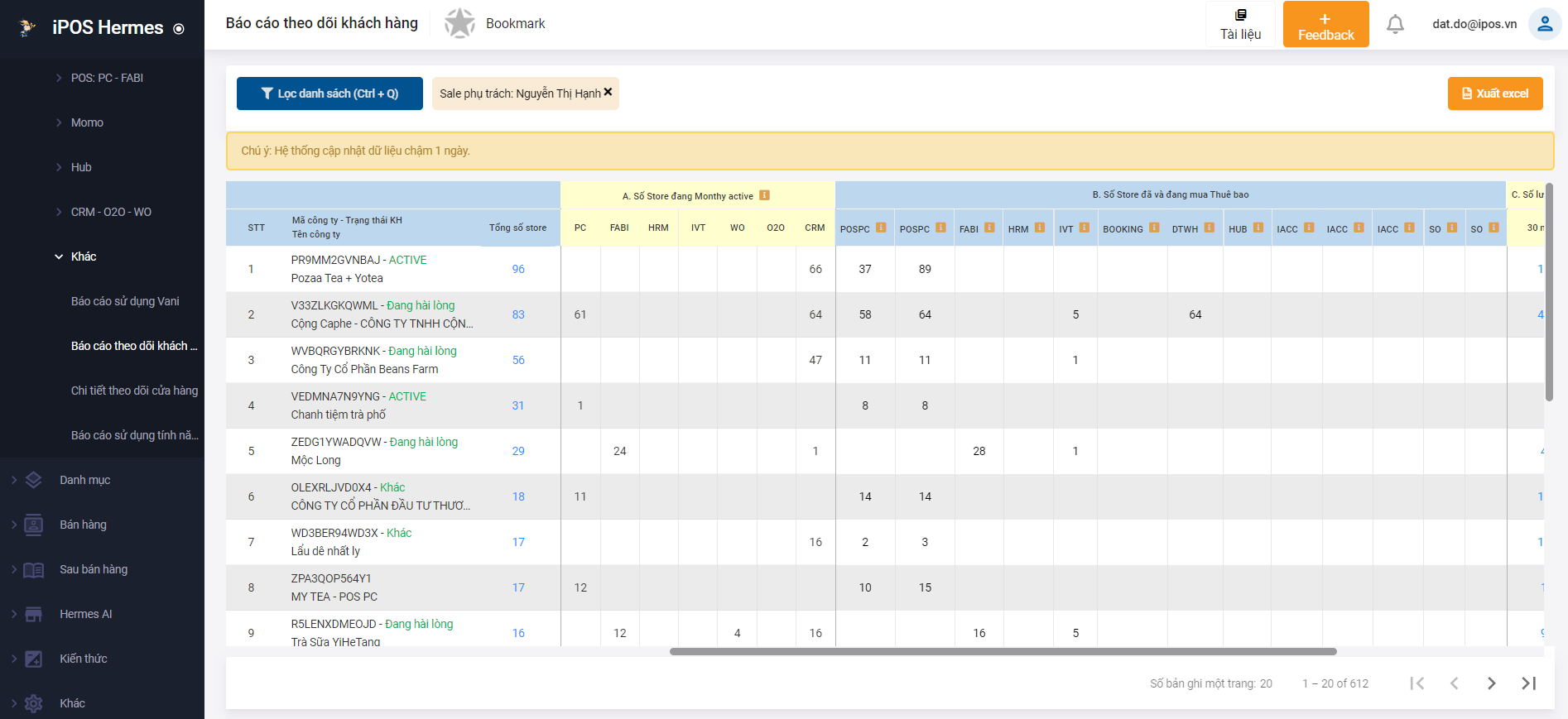Open the bottom Khác menu label
This screenshot has height=719, width=1568.
[72, 703]
